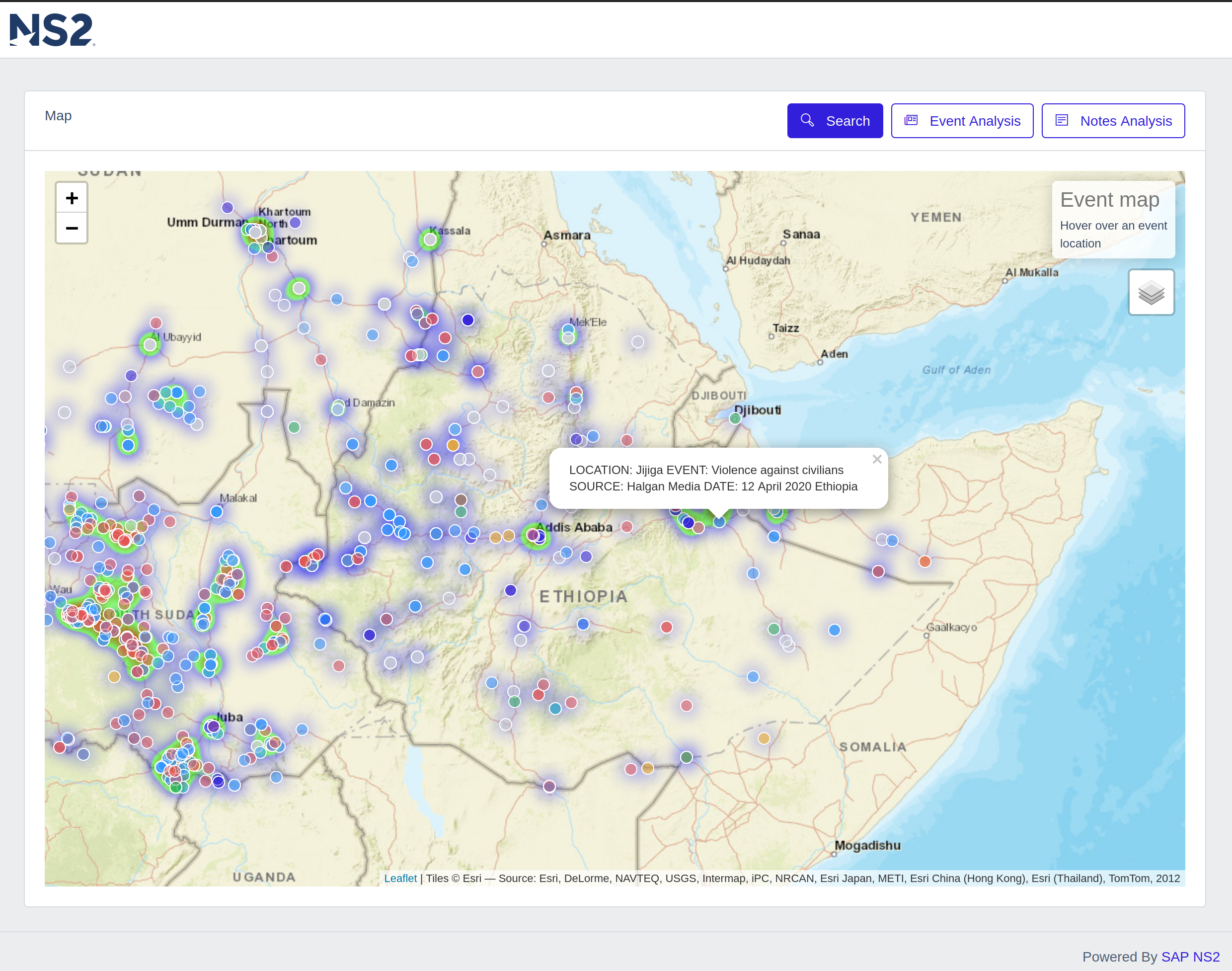
Task: Click the Map heading label
Action: click(58, 116)
